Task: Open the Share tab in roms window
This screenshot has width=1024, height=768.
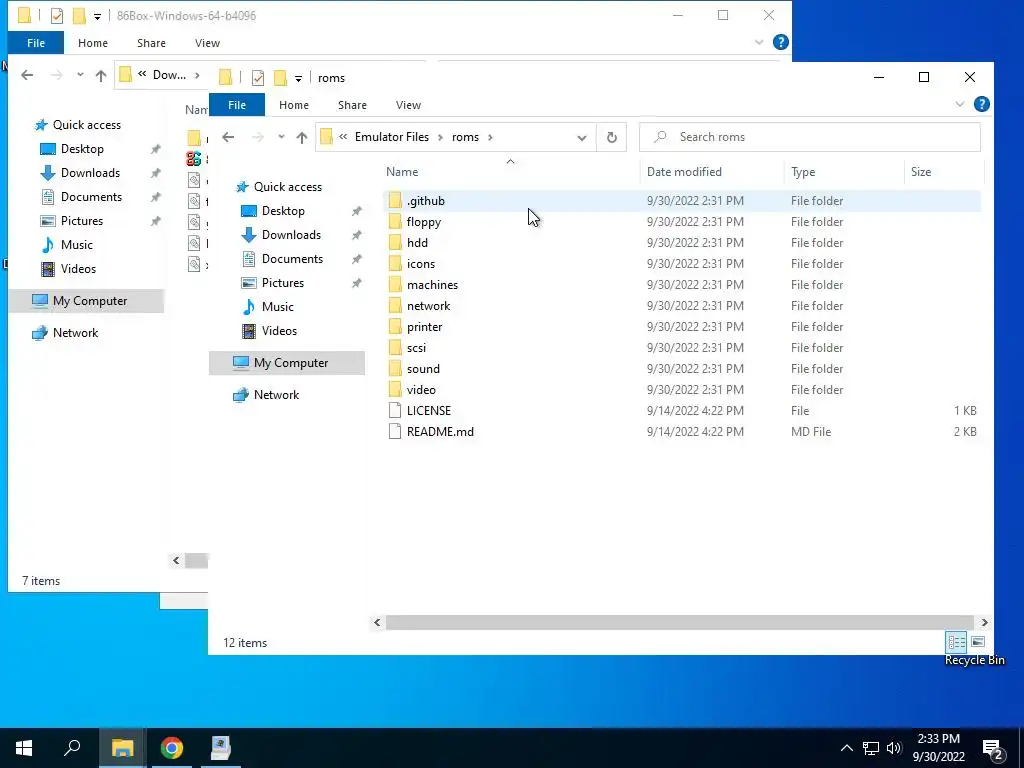Action: click(x=352, y=105)
